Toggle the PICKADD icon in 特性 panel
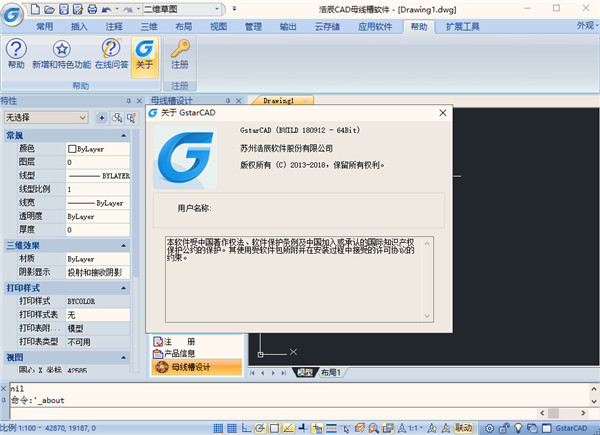Viewport: 600px width, 435px height. [x=102, y=118]
